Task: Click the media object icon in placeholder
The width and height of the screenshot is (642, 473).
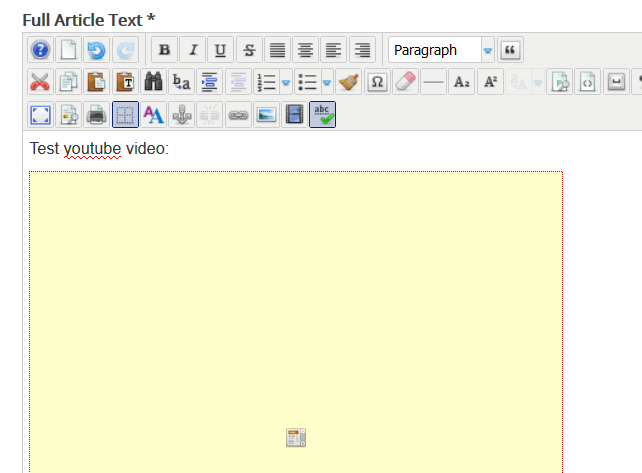Action: (296, 437)
